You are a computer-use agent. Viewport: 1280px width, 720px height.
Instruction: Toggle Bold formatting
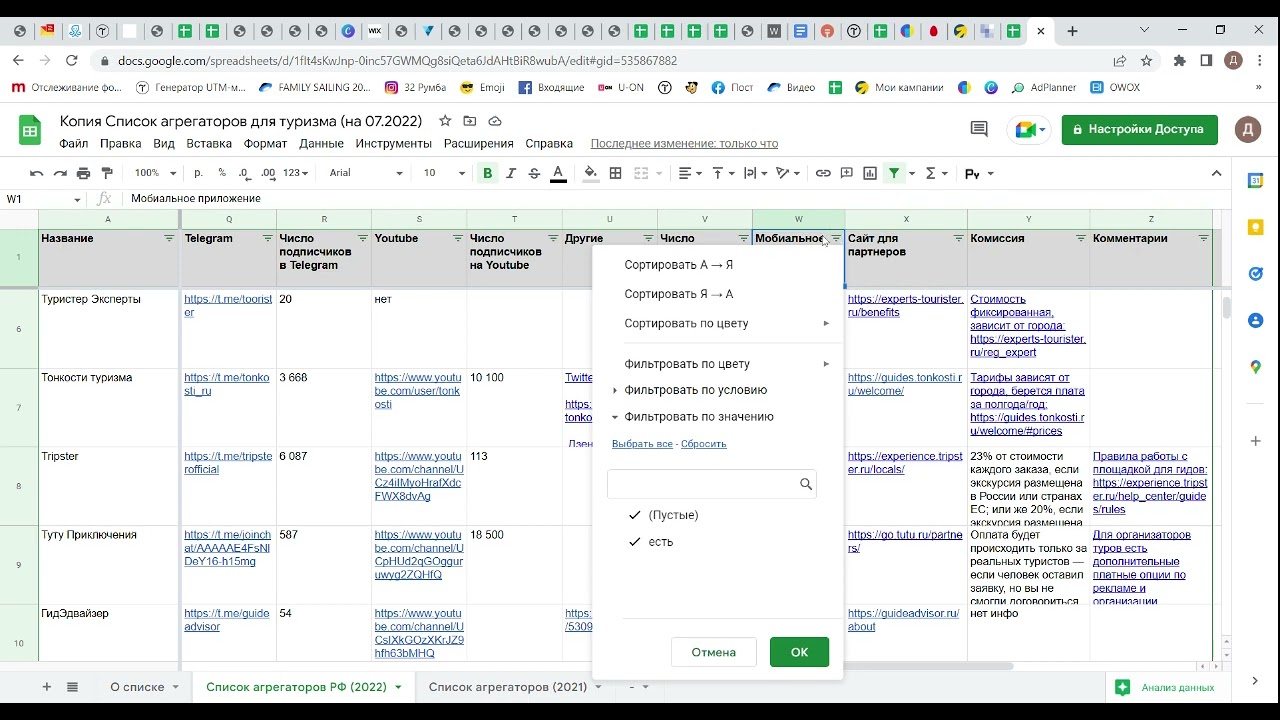click(x=488, y=173)
